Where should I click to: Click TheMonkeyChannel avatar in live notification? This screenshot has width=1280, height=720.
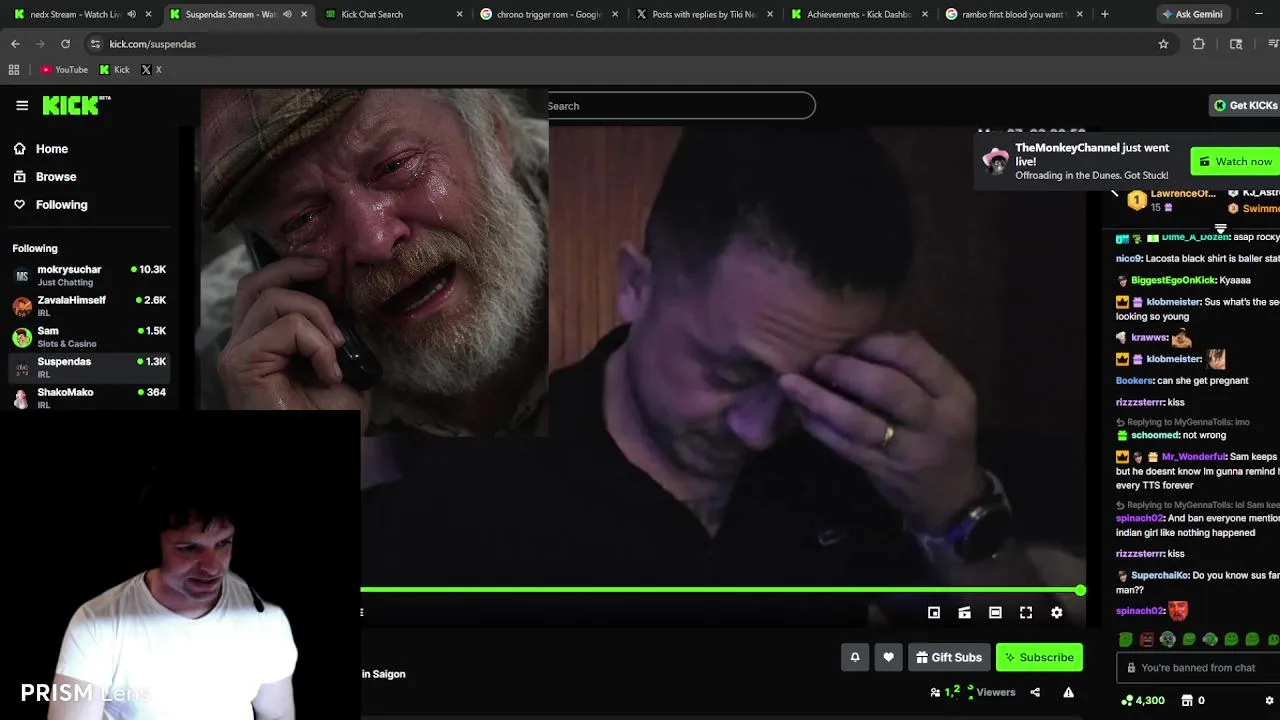(996, 161)
